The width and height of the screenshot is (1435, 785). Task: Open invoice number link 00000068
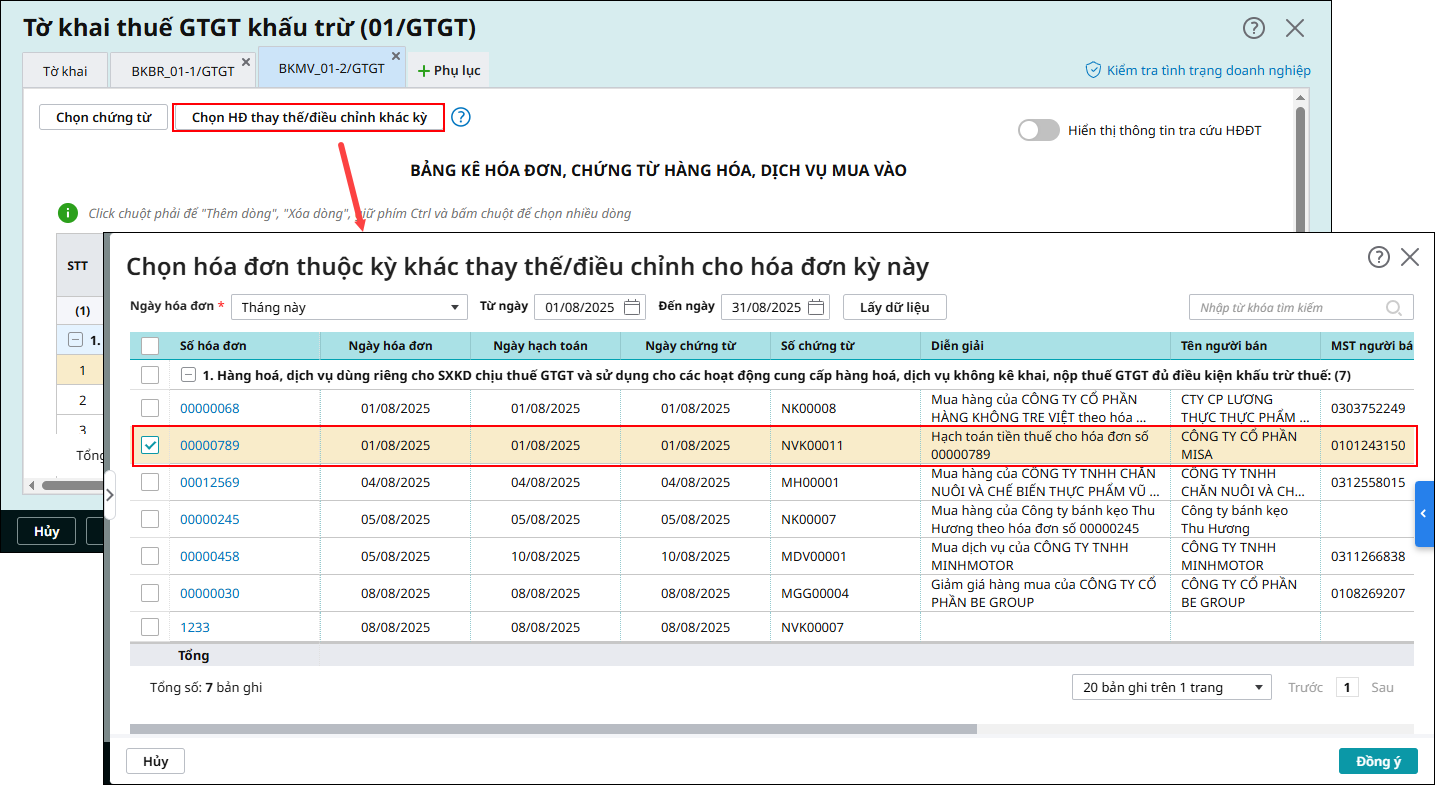[209, 408]
